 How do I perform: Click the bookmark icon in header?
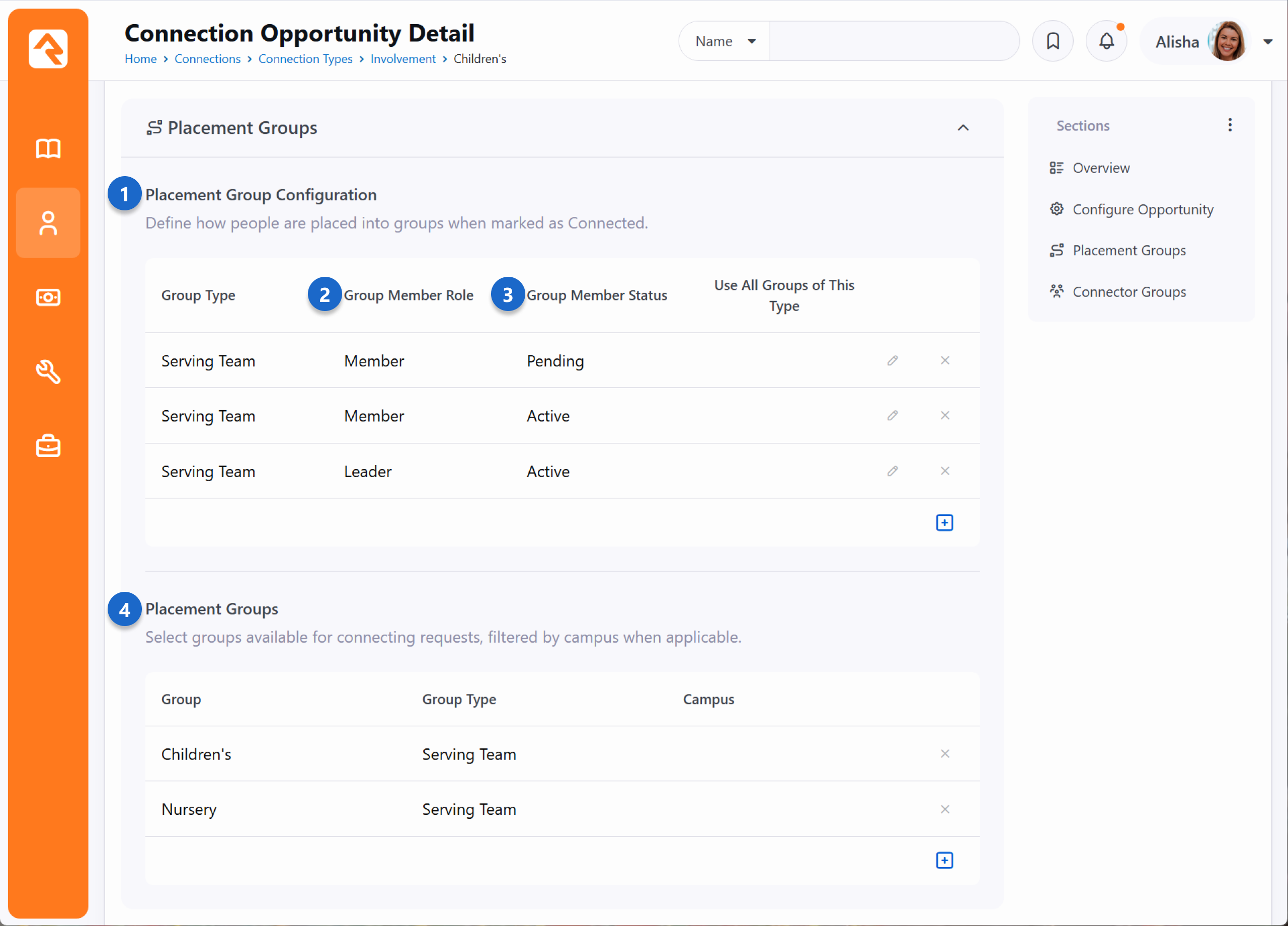(1053, 41)
